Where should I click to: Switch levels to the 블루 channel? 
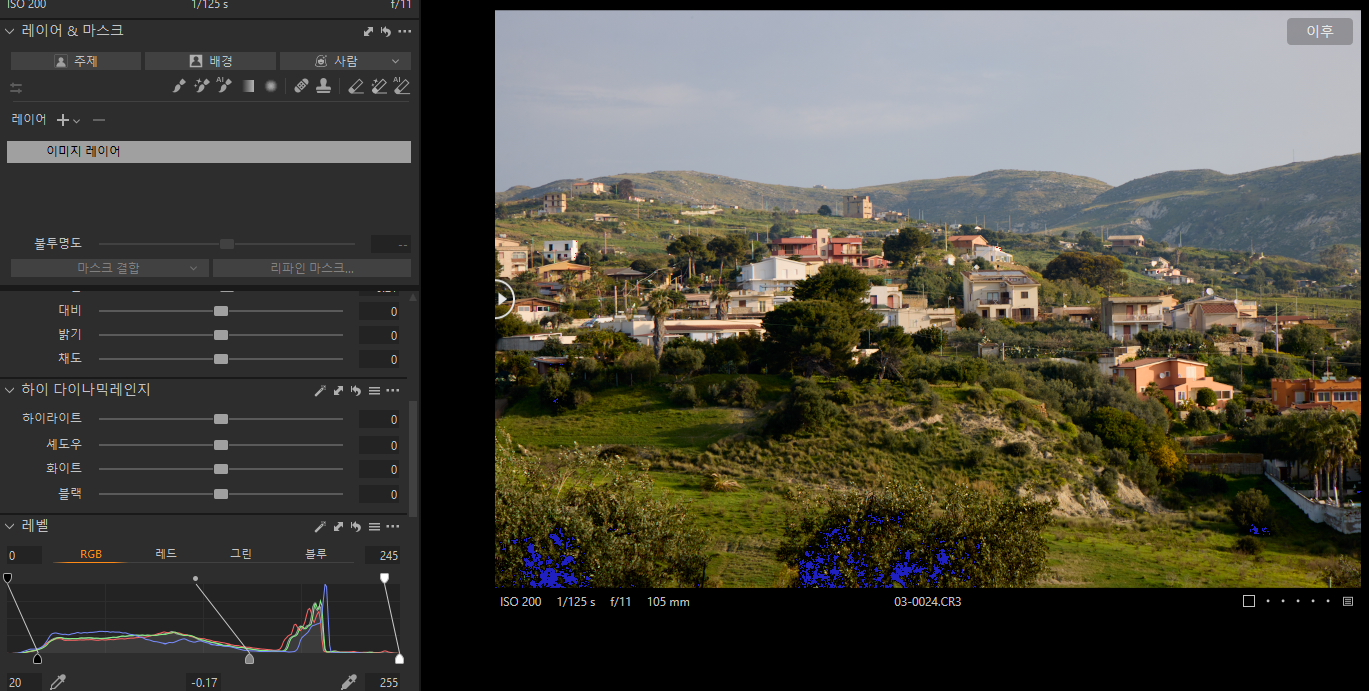pos(316,554)
